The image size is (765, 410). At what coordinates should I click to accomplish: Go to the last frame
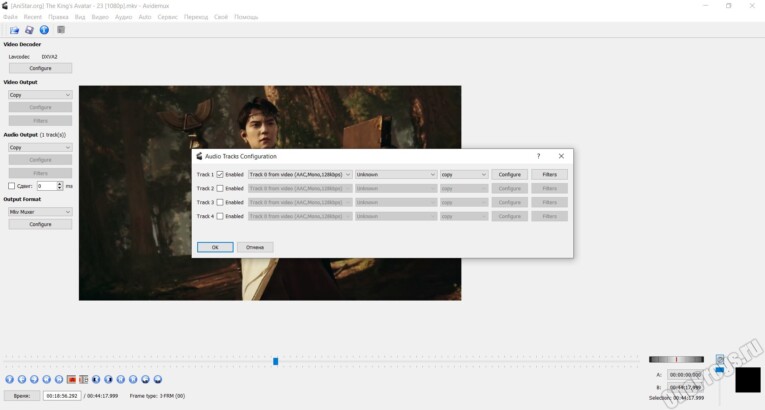(133, 379)
